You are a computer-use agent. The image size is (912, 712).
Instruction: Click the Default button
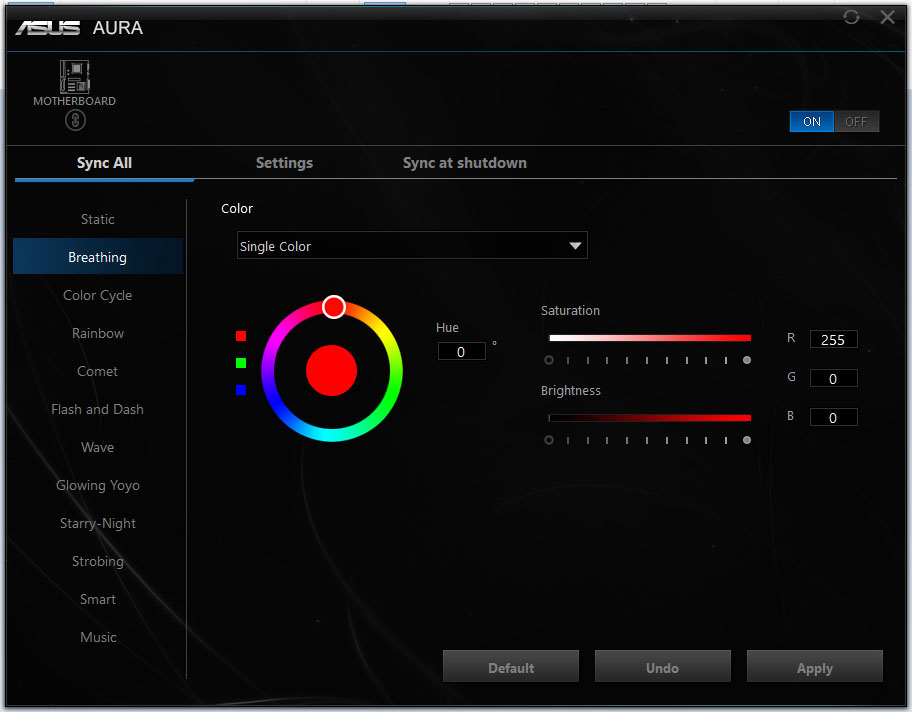(511, 666)
